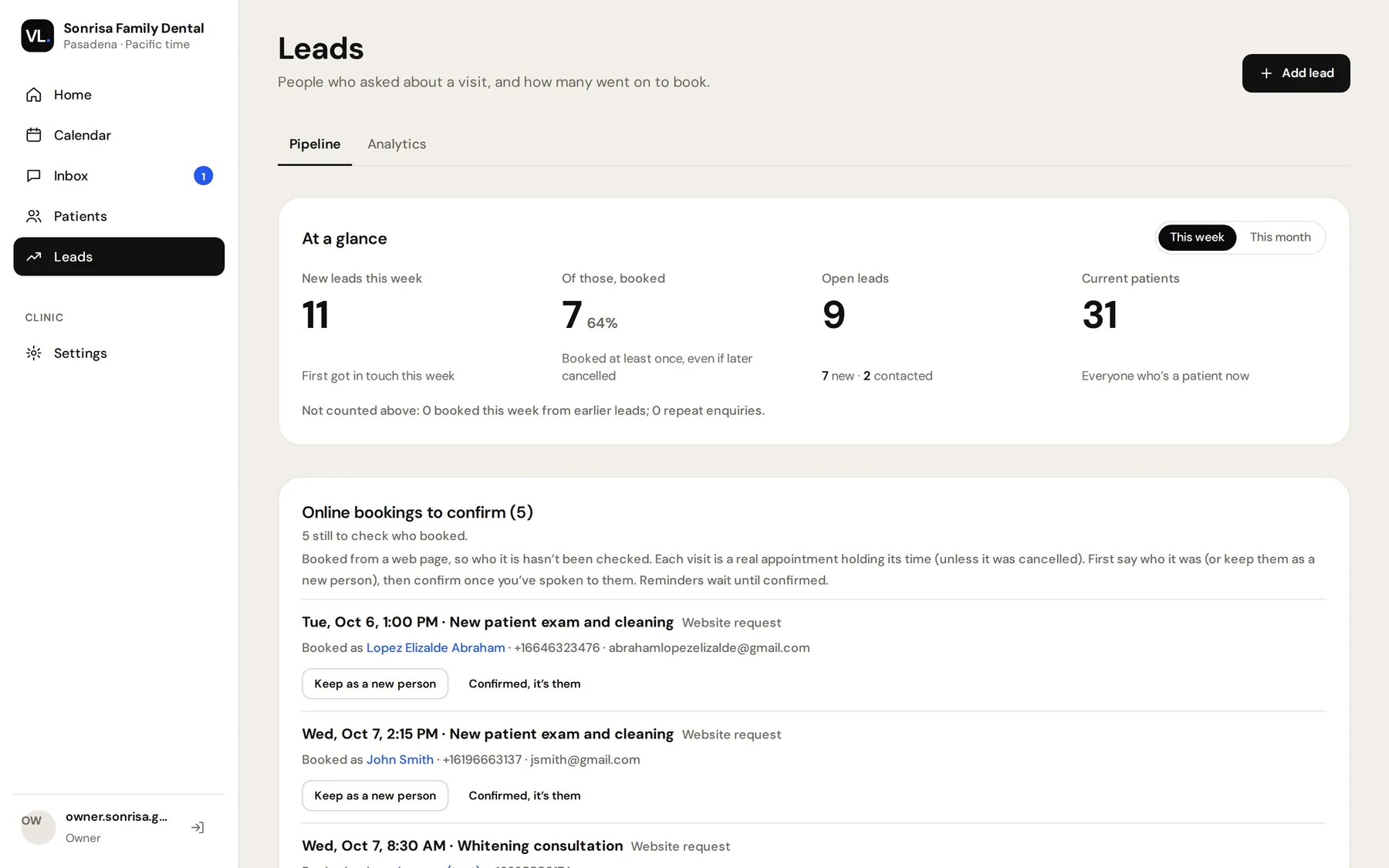1389x868 pixels.
Task: Click the Sonrisa Family Dental clinic name
Action: [x=133, y=28]
